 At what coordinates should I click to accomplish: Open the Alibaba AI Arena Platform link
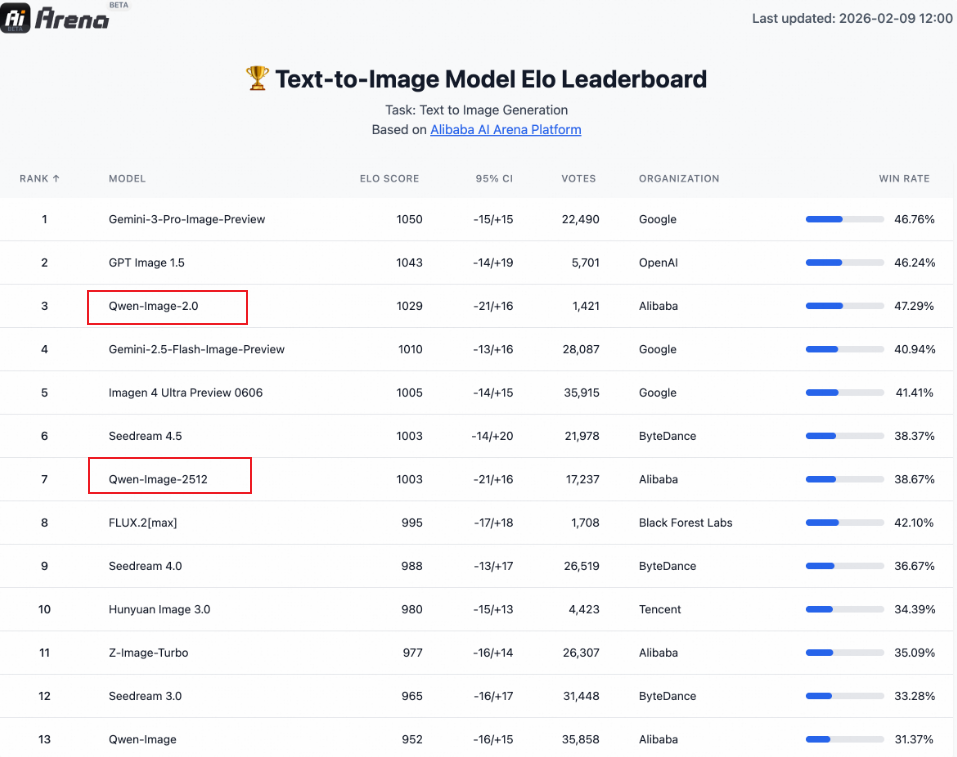tap(505, 130)
